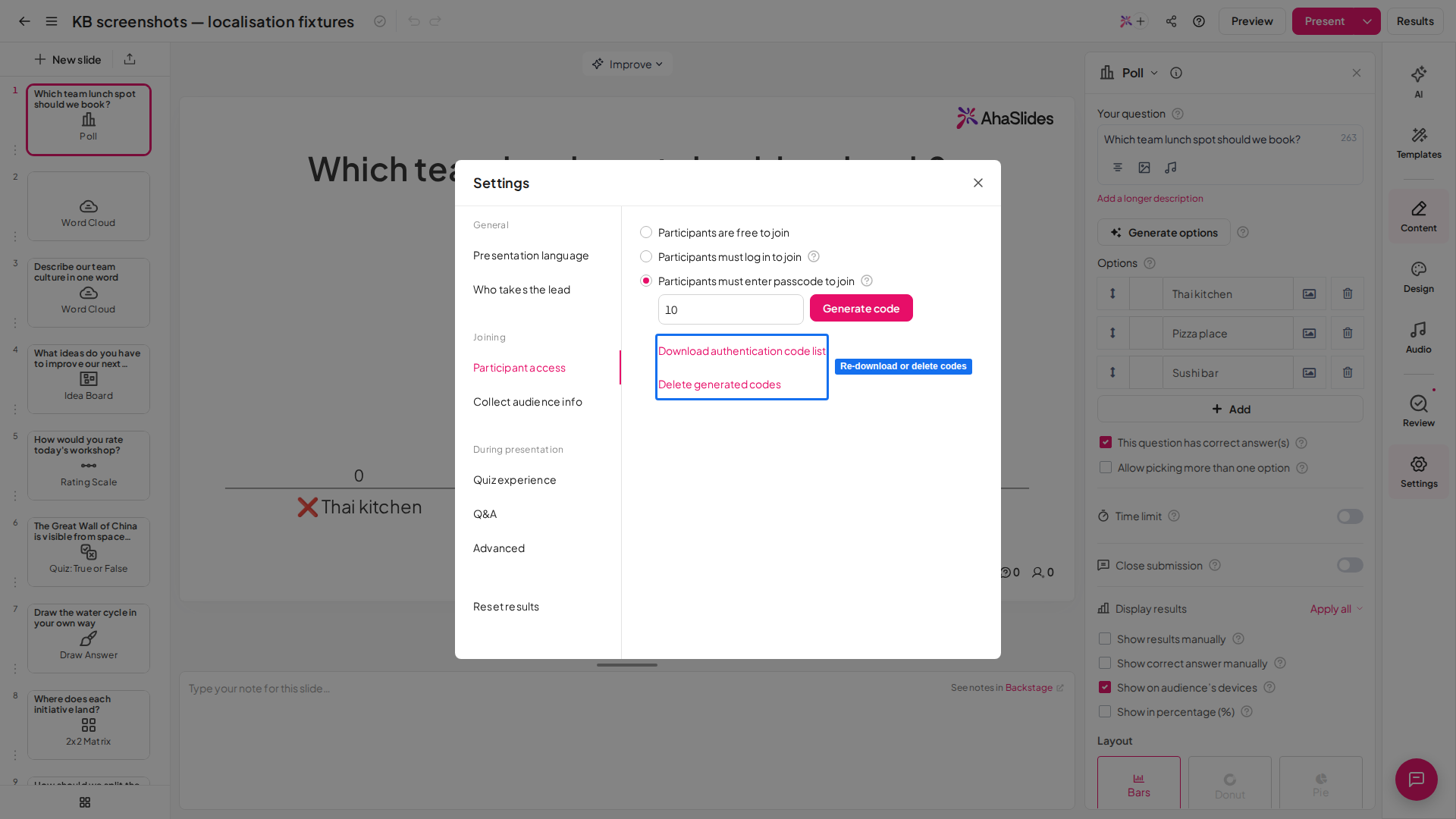The width and height of the screenshot is (1456, 819).
Task: Open Who takes the lead settings
Action: coord(522,290)
